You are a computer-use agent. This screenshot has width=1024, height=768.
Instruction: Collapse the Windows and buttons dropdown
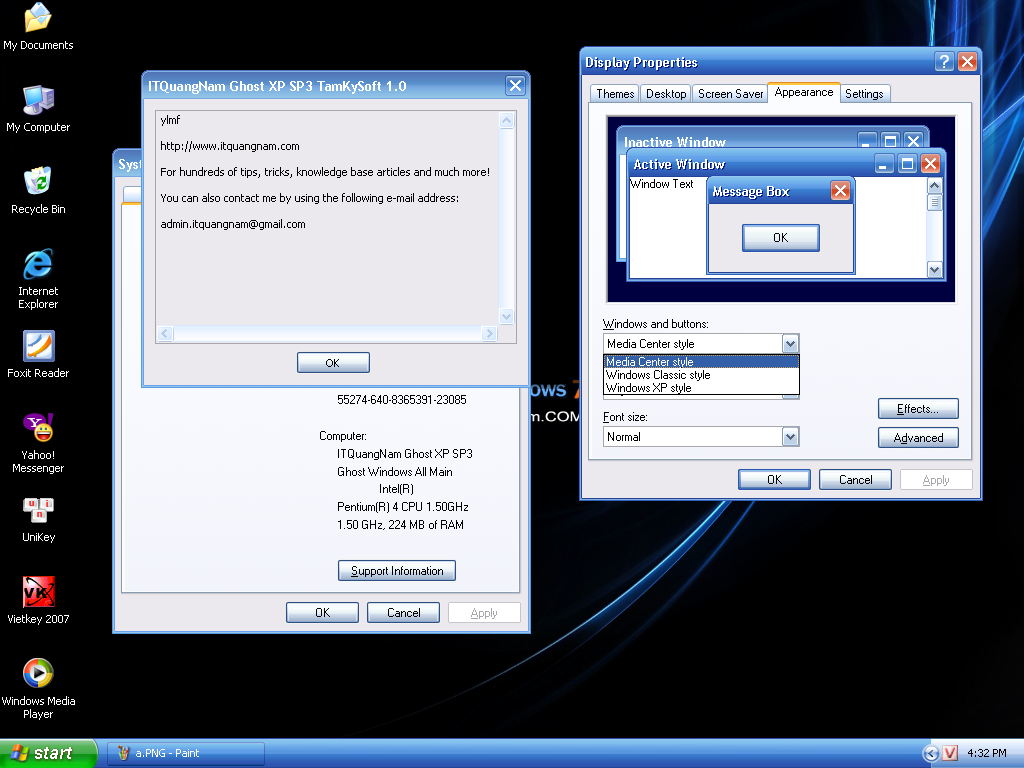click(x=790, y=344)
